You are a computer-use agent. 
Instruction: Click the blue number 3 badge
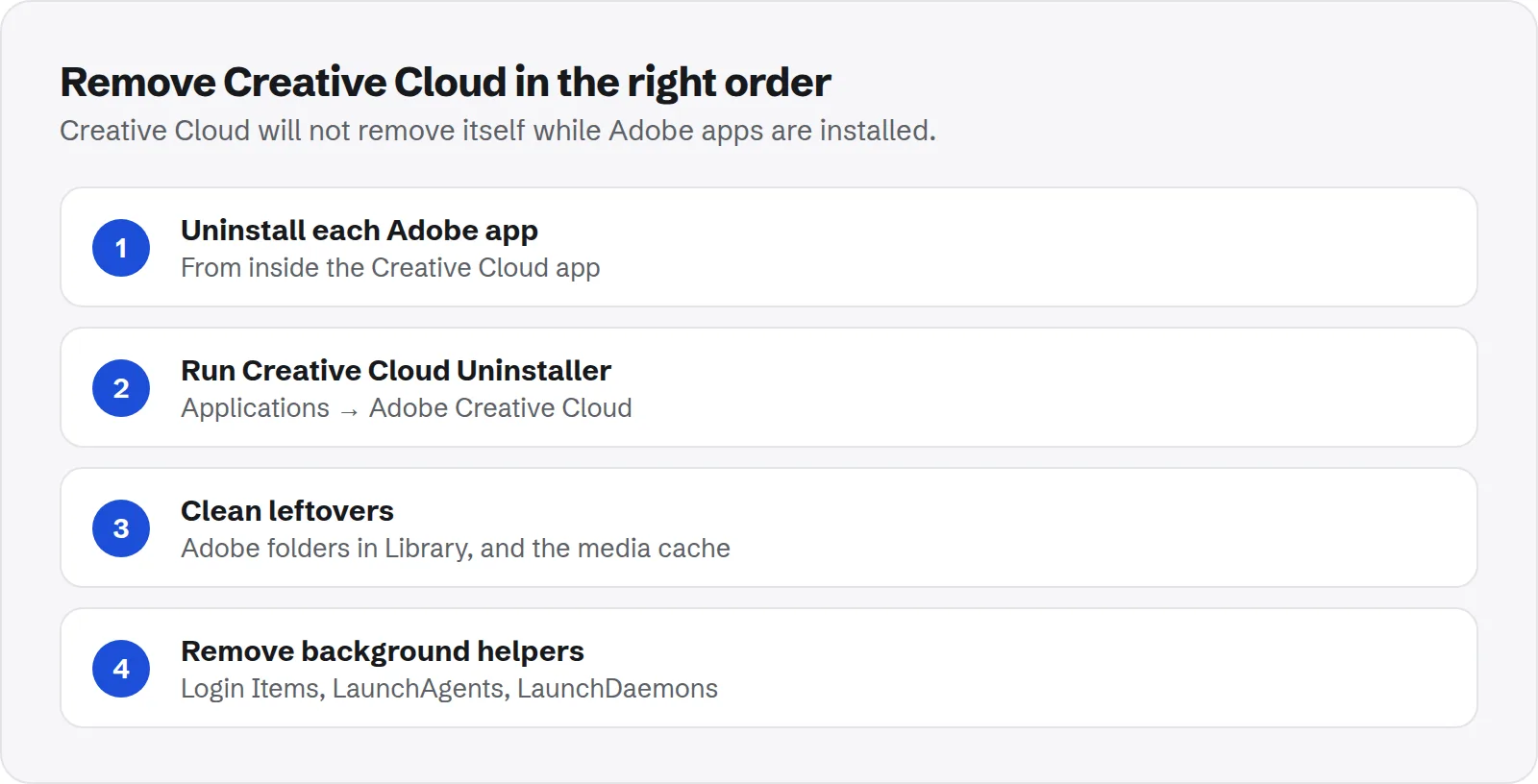click(121, 528)
